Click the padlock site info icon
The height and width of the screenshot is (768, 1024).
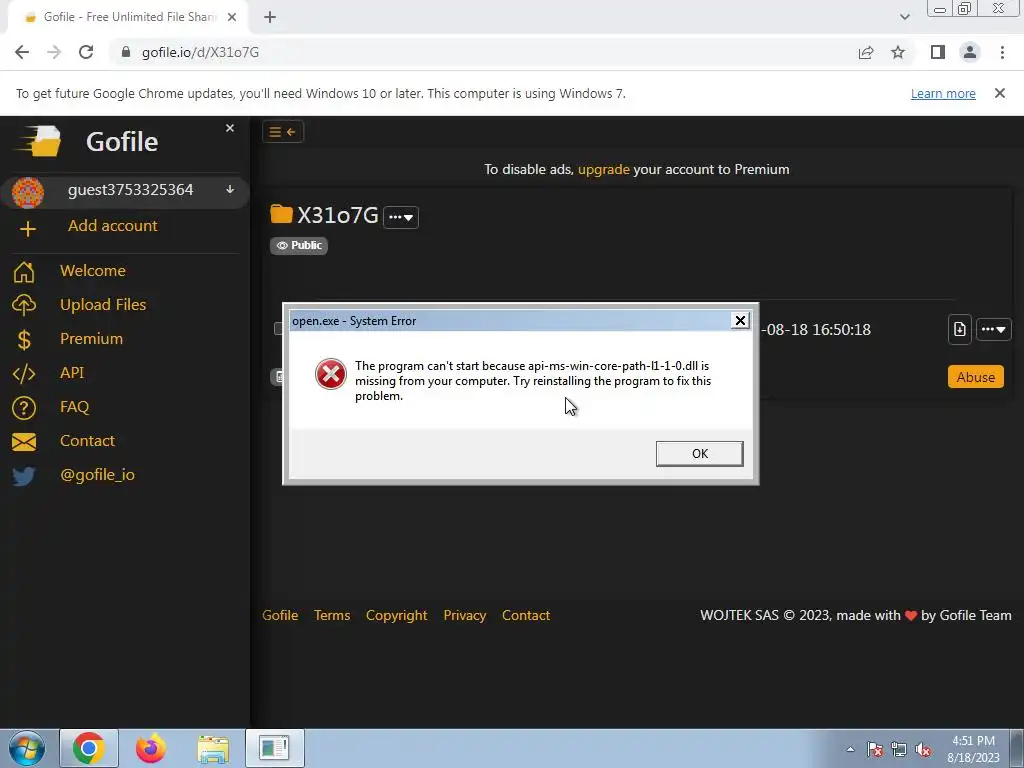[x=126, y=52]
